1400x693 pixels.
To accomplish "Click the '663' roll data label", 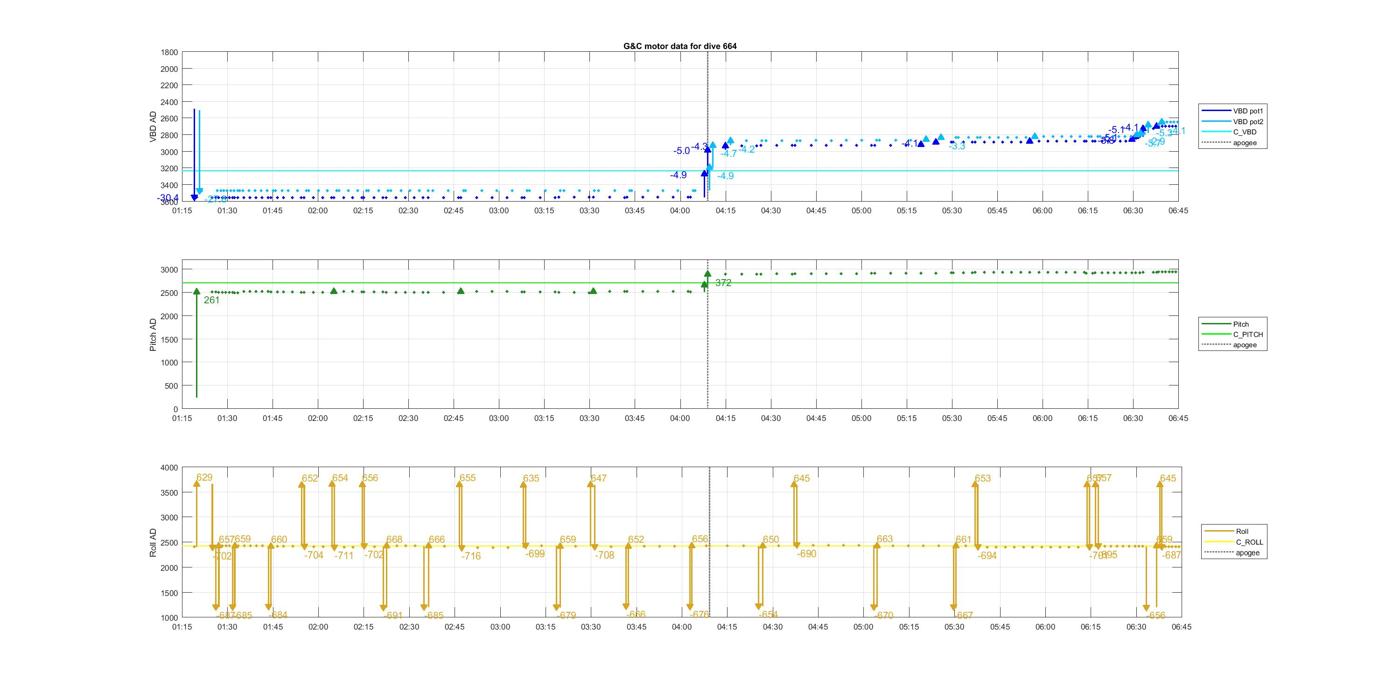I will [x=884, y=540].
